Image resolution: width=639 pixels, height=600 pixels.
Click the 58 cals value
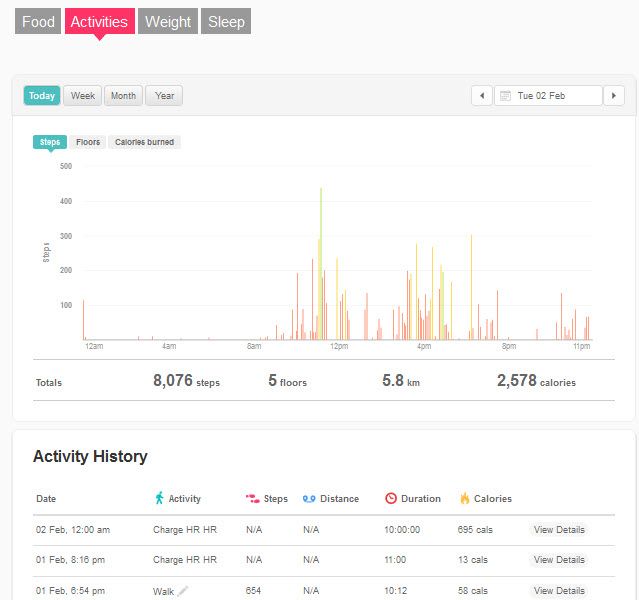coord(473,590)
